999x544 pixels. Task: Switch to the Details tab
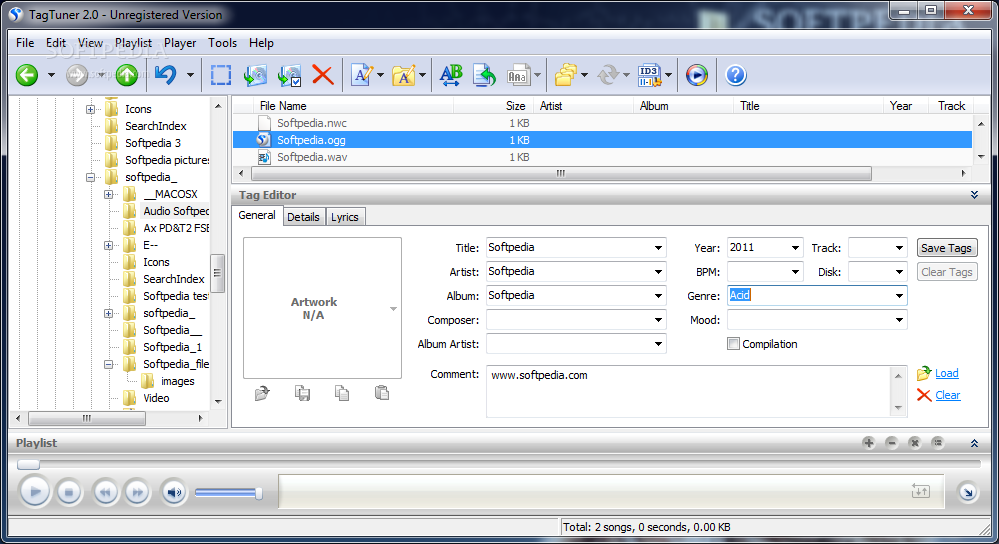click(303, 217)
